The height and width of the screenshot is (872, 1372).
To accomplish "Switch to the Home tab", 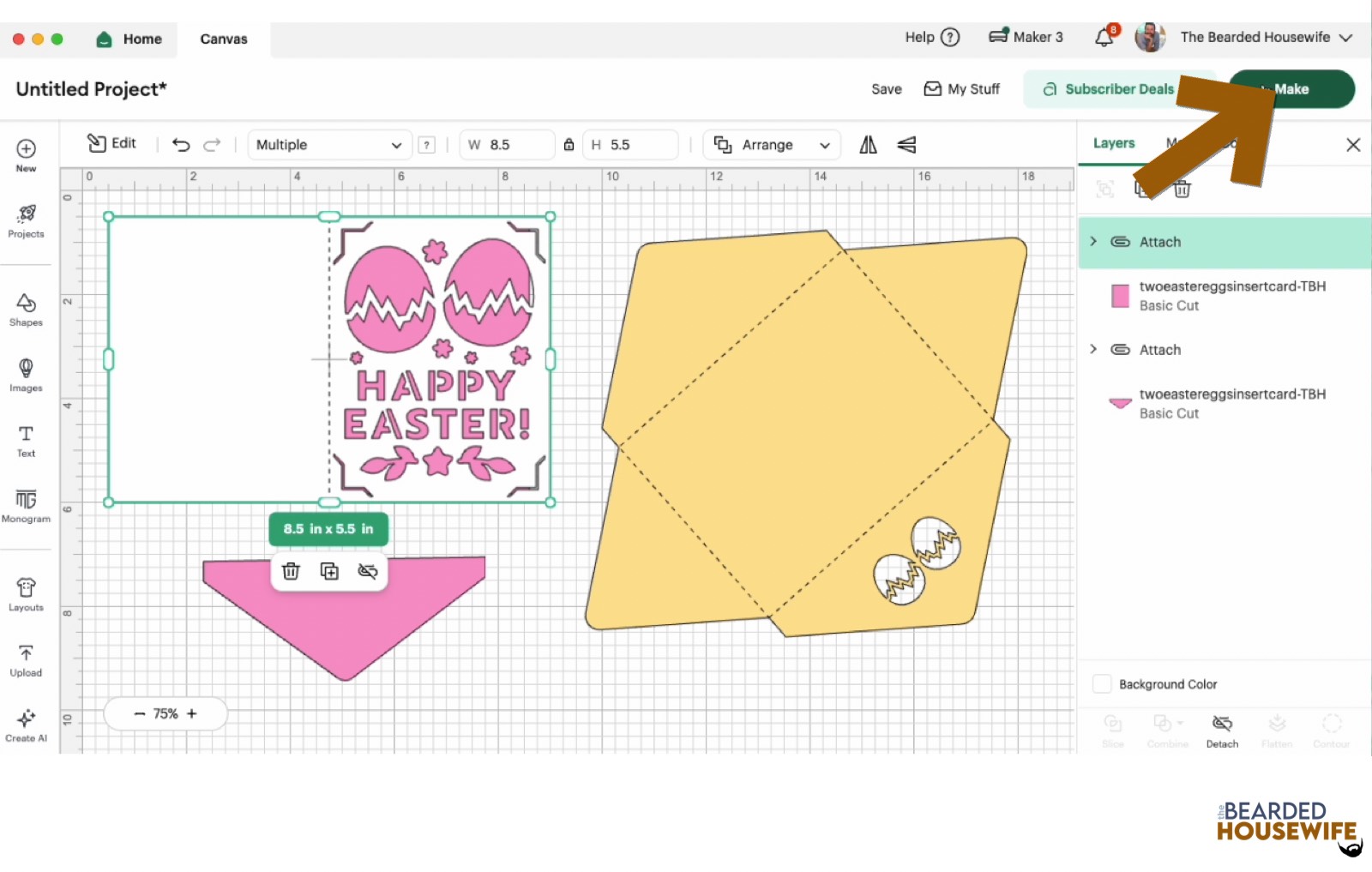I will click(129, 39).
